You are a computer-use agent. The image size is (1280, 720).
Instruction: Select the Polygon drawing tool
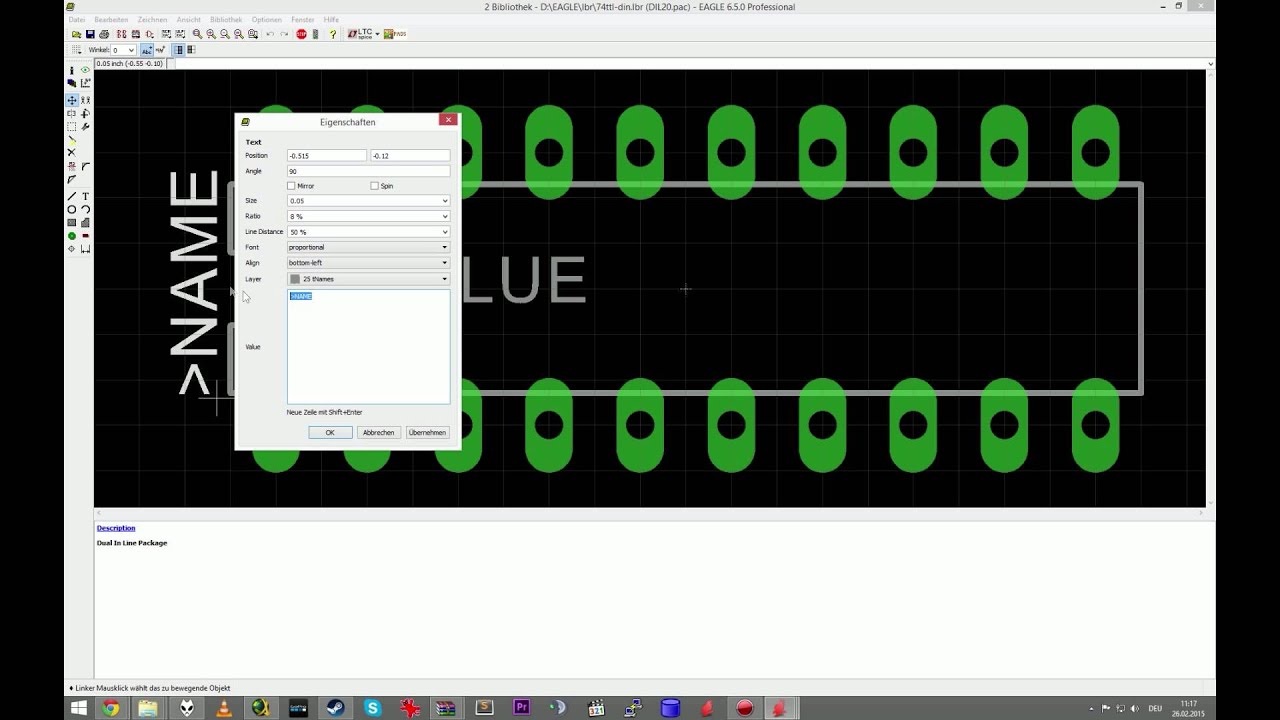[x=86, y=222]
